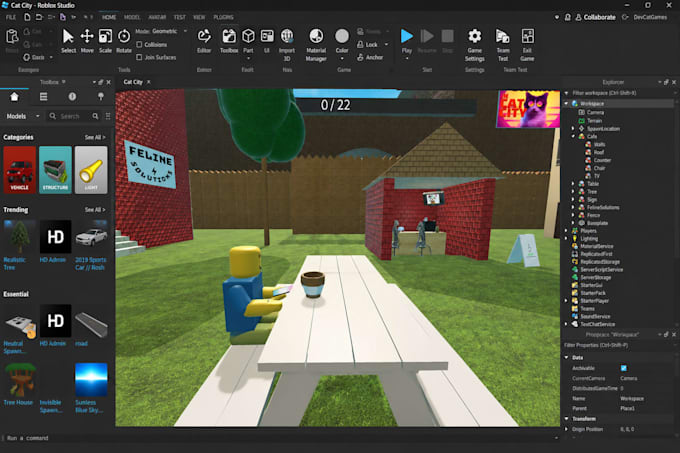This screenshot has width=680, height=453.
Task: Select FelineSolutions in the Explorer tree
Action: pyautogui.click(x=598, y=207)
